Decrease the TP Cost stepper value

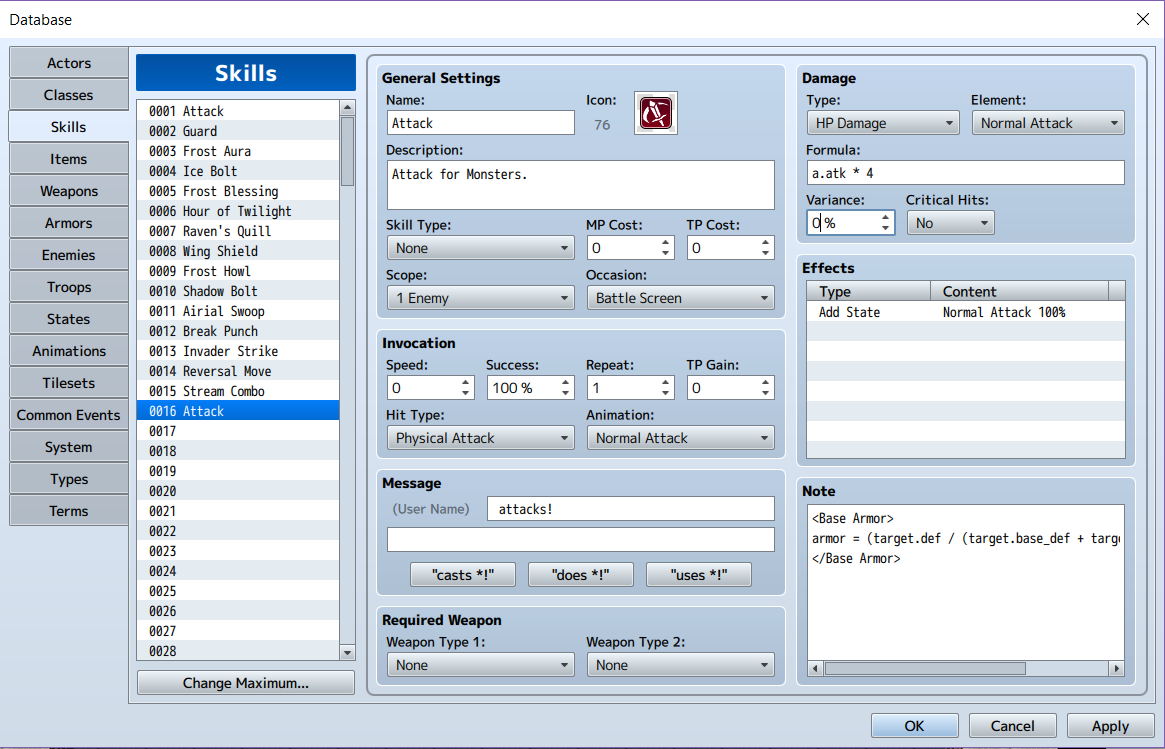tap(765, 253)
